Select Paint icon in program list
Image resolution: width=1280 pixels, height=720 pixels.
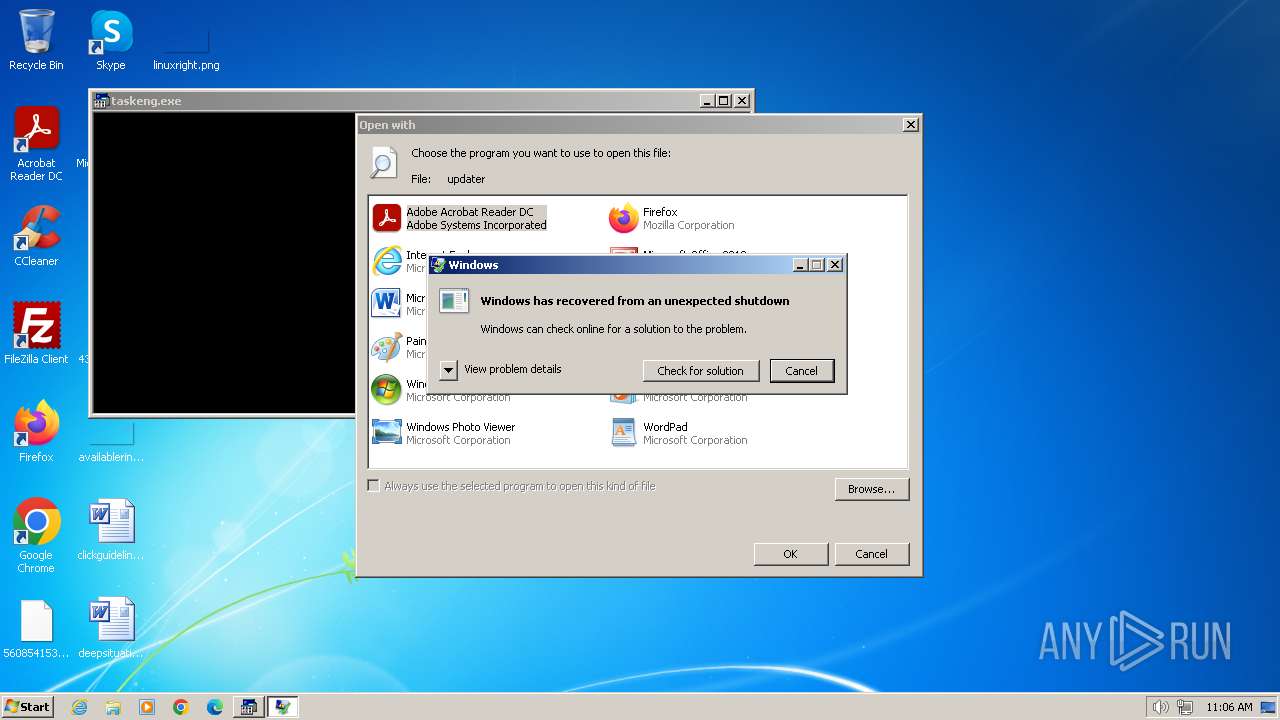tap(386, 347)
